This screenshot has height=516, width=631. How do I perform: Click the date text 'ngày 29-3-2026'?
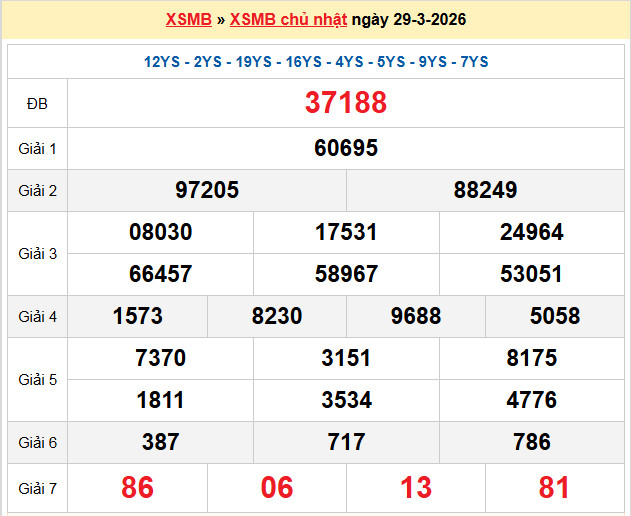pyautogui.click(x=409, y=20)
